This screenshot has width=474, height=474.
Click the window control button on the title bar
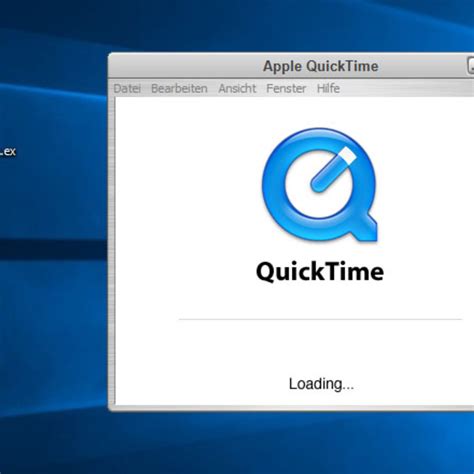coord(470,66)
